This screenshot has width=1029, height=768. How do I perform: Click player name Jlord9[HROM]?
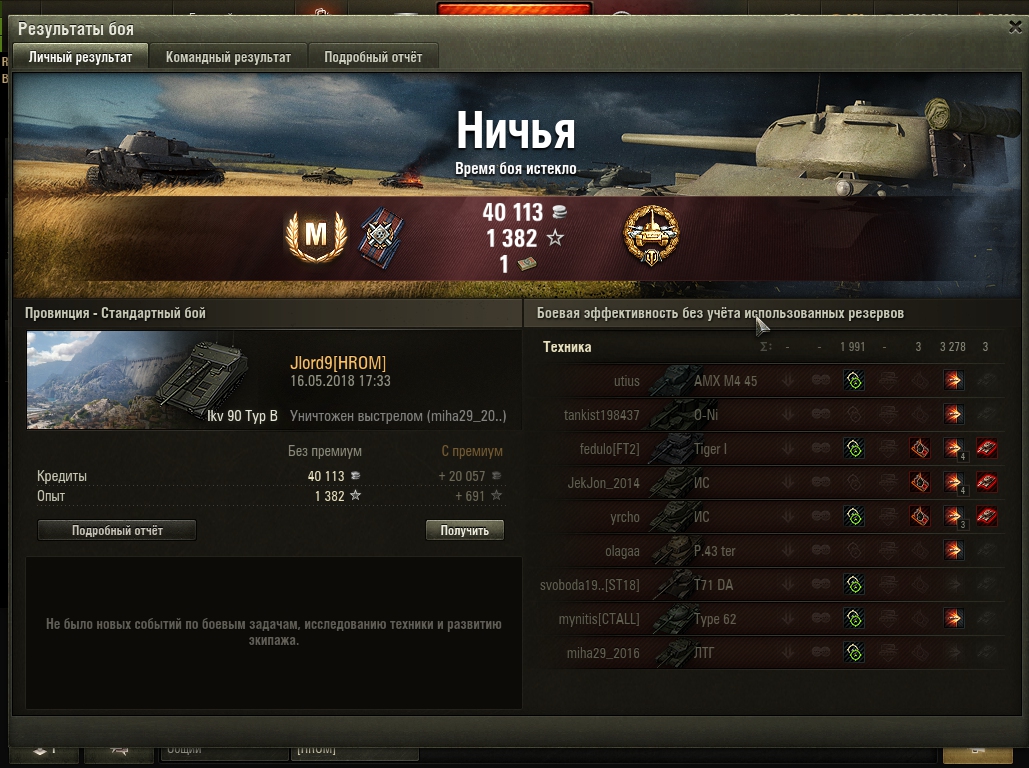(x=338, y=363)
